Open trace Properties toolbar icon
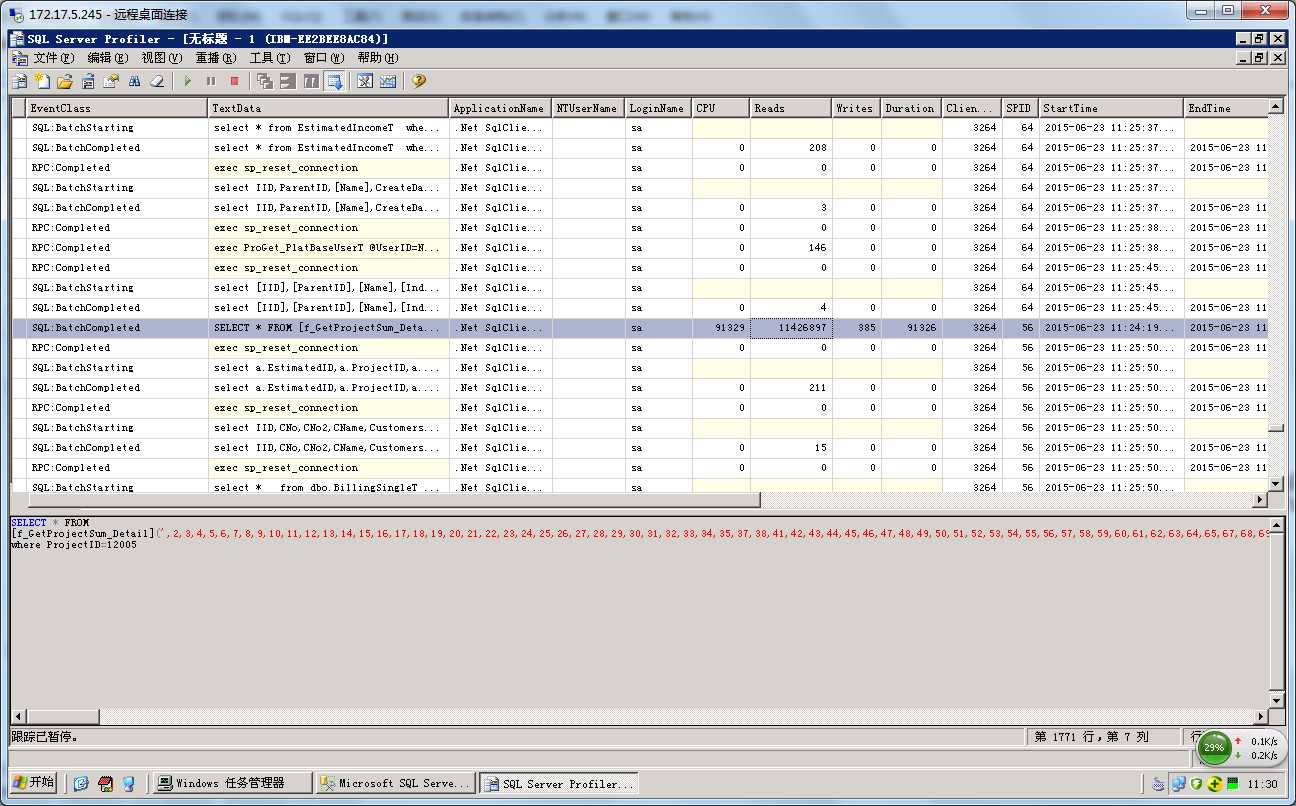 pyautogui.click(x=111, y=81)
